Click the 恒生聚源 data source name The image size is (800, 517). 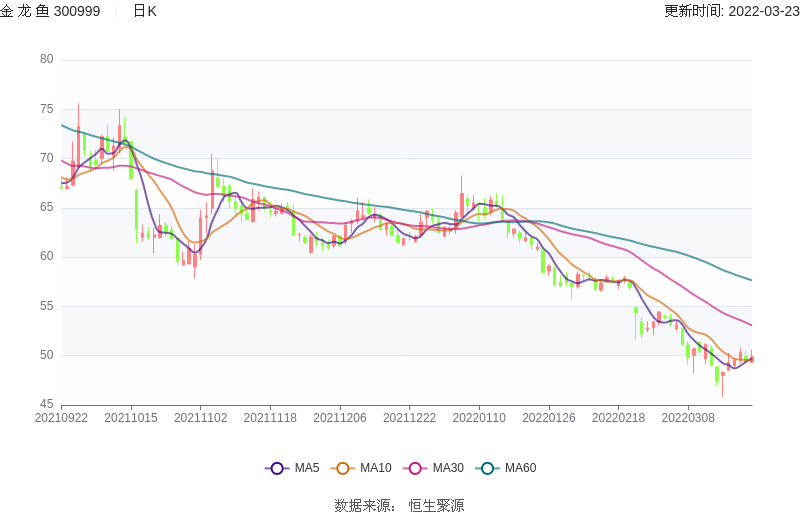click(x=436, y=506)
